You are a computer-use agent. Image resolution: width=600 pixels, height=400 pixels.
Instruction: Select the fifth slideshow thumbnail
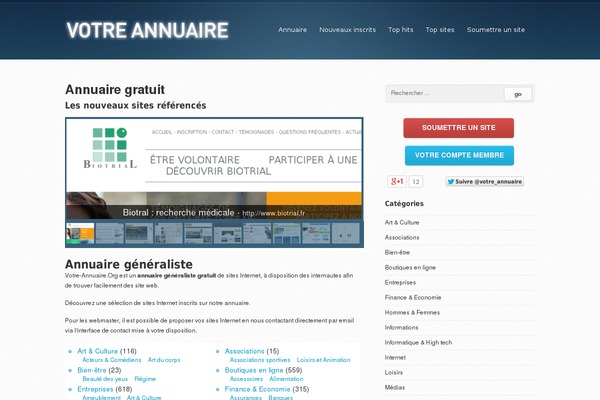pos(198,233)
